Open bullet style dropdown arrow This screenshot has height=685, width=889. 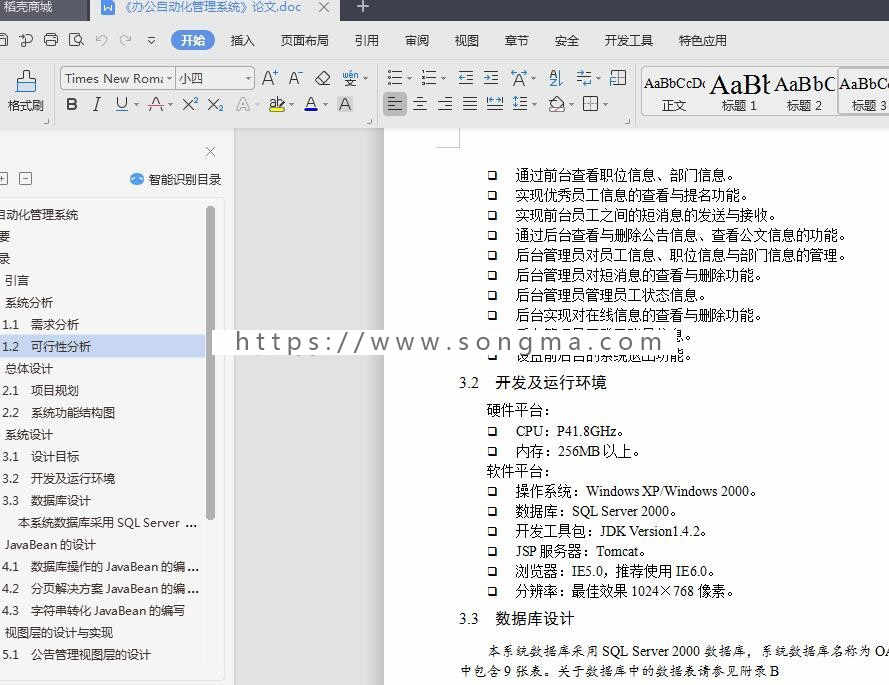click(409, 78)
